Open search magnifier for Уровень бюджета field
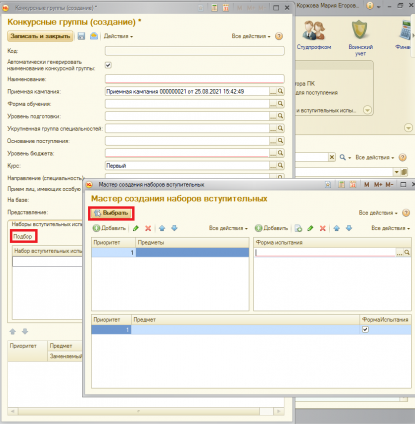This screenshot has height=424, width=415. click(281, 153)
